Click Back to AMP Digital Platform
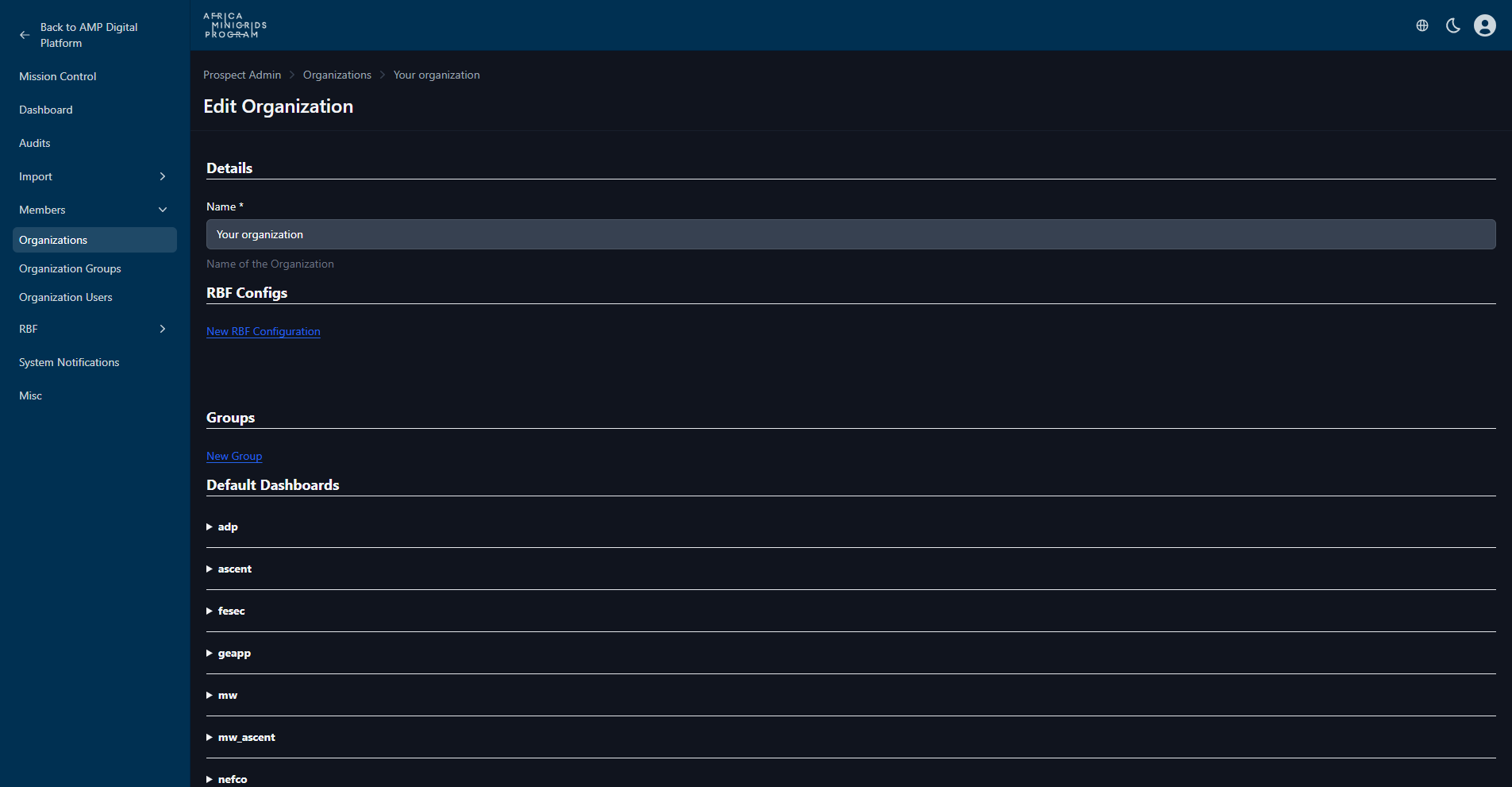Viewport: 1512px width, 787px height. [89, 35]
